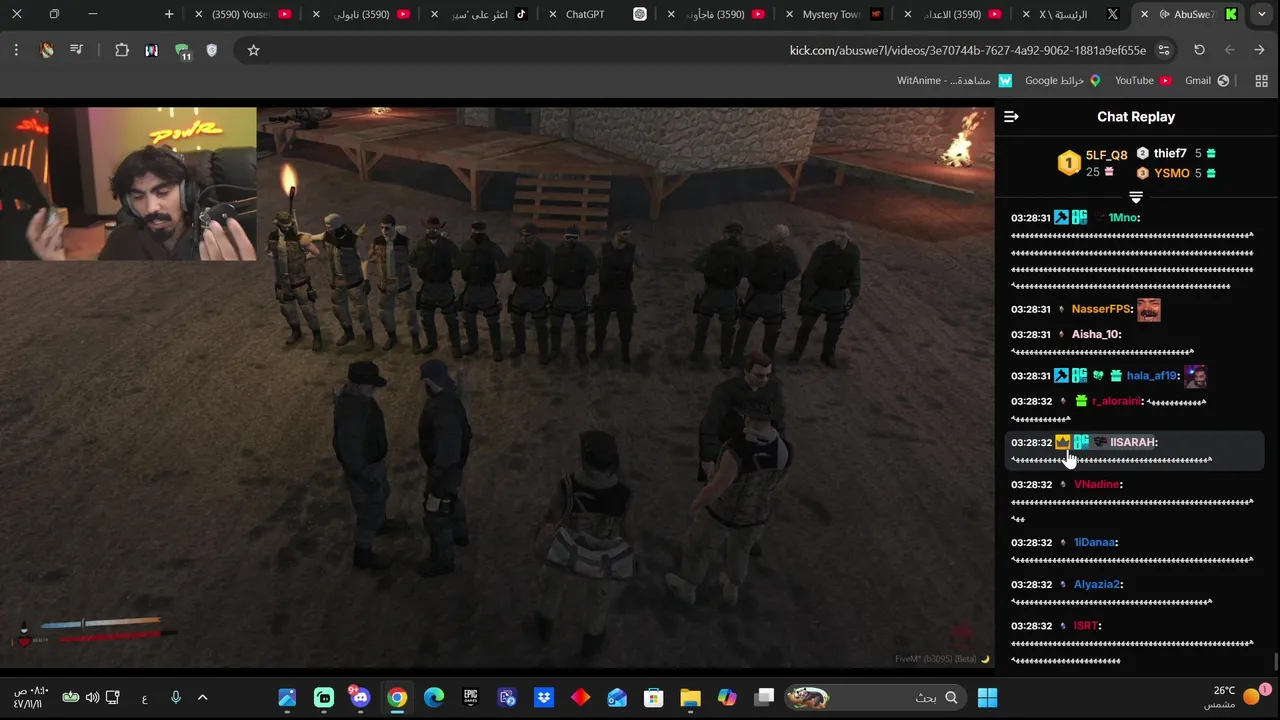Screen dimensions: 1280x720
Task: Click green gift badge beside r_aloraini
Action: (x=1081, y=401)
